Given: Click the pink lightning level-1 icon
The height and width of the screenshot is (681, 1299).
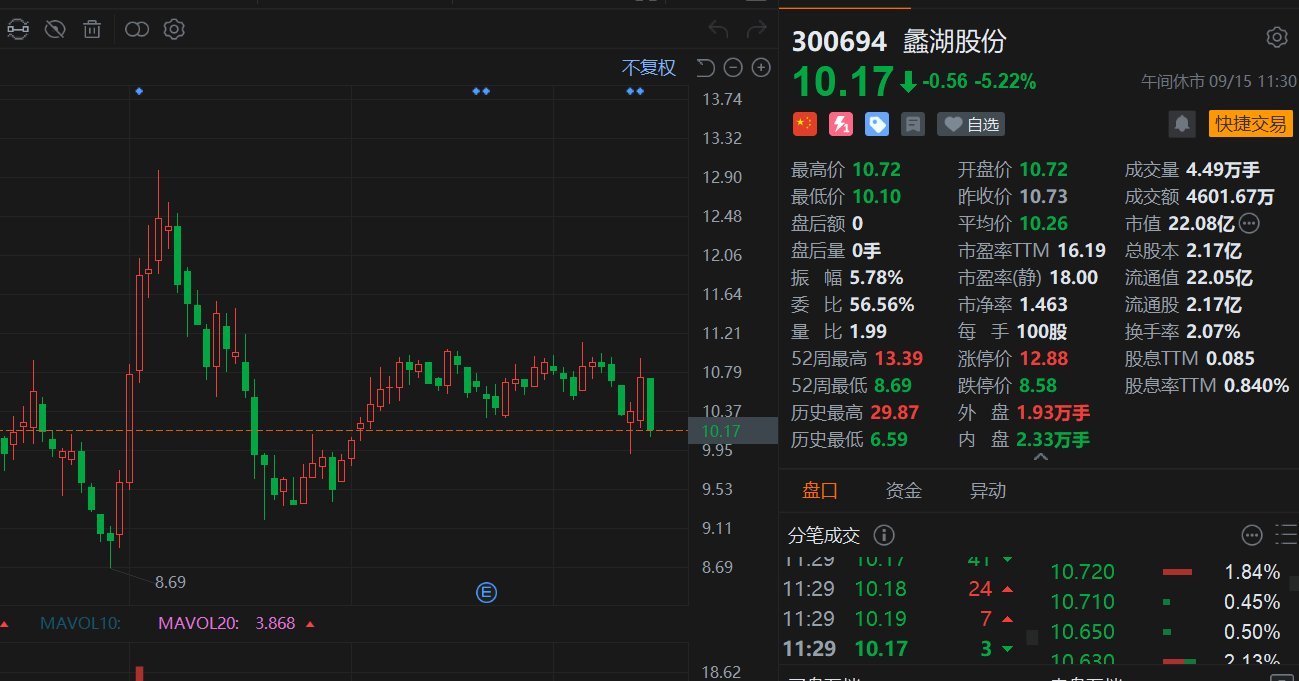Looking at the screenshot, I should point(841,124).
